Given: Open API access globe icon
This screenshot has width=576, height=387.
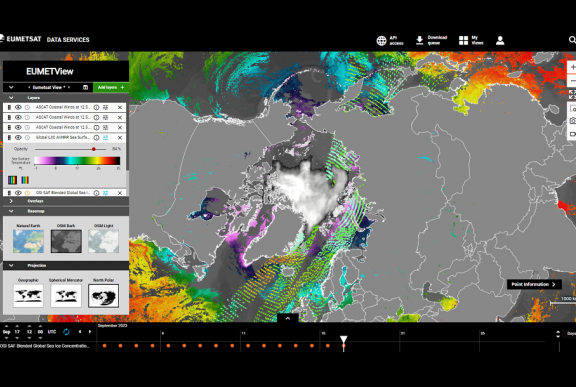Looking at the screenshot, I should [x=381, y=40].
